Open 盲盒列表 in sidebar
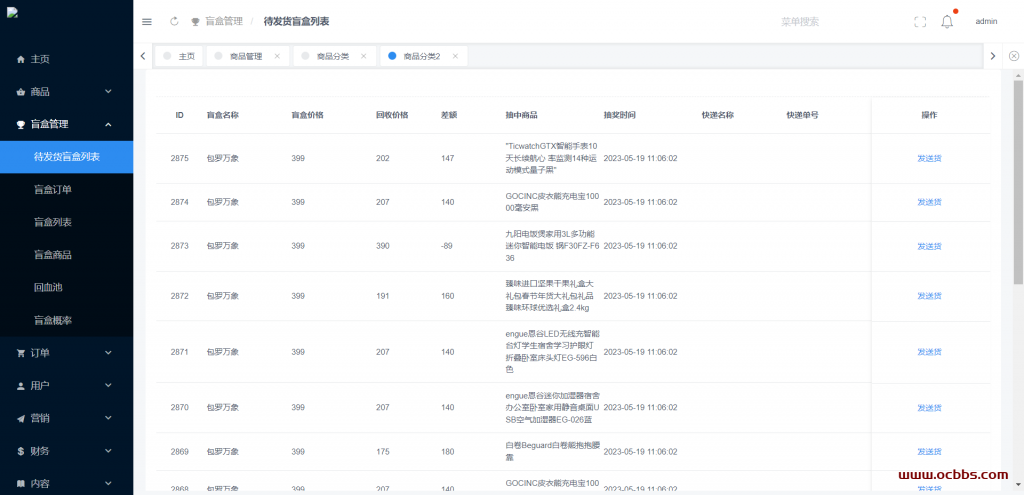 click(x=67, y=222)
